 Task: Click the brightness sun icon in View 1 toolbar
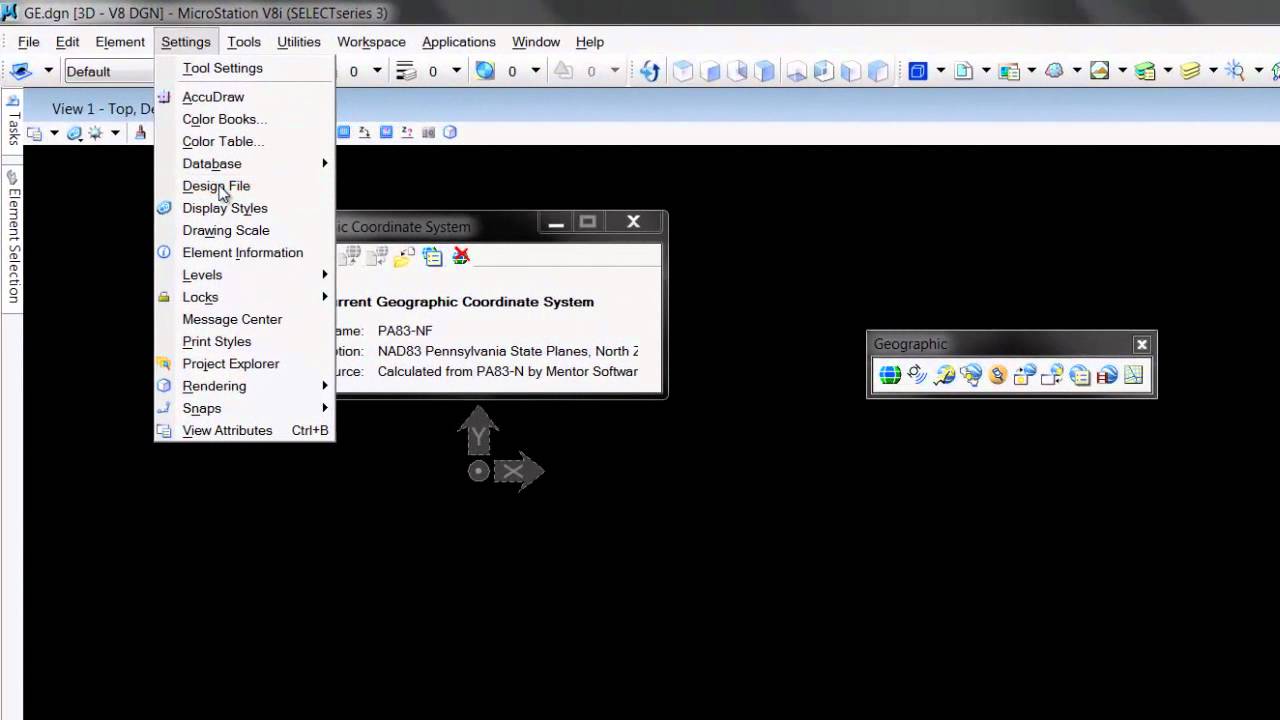pyautogui.click(x=96, y=133)
